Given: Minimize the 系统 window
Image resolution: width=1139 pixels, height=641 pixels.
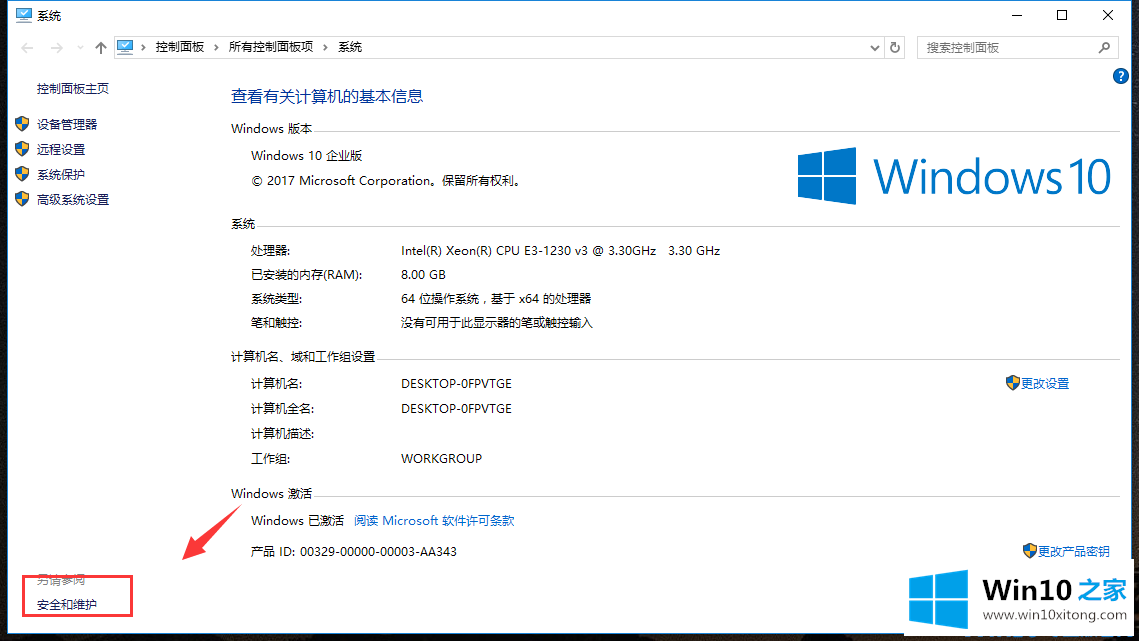Looking at the screenshot, I should pyautogui.click(x=1017, y=15).
